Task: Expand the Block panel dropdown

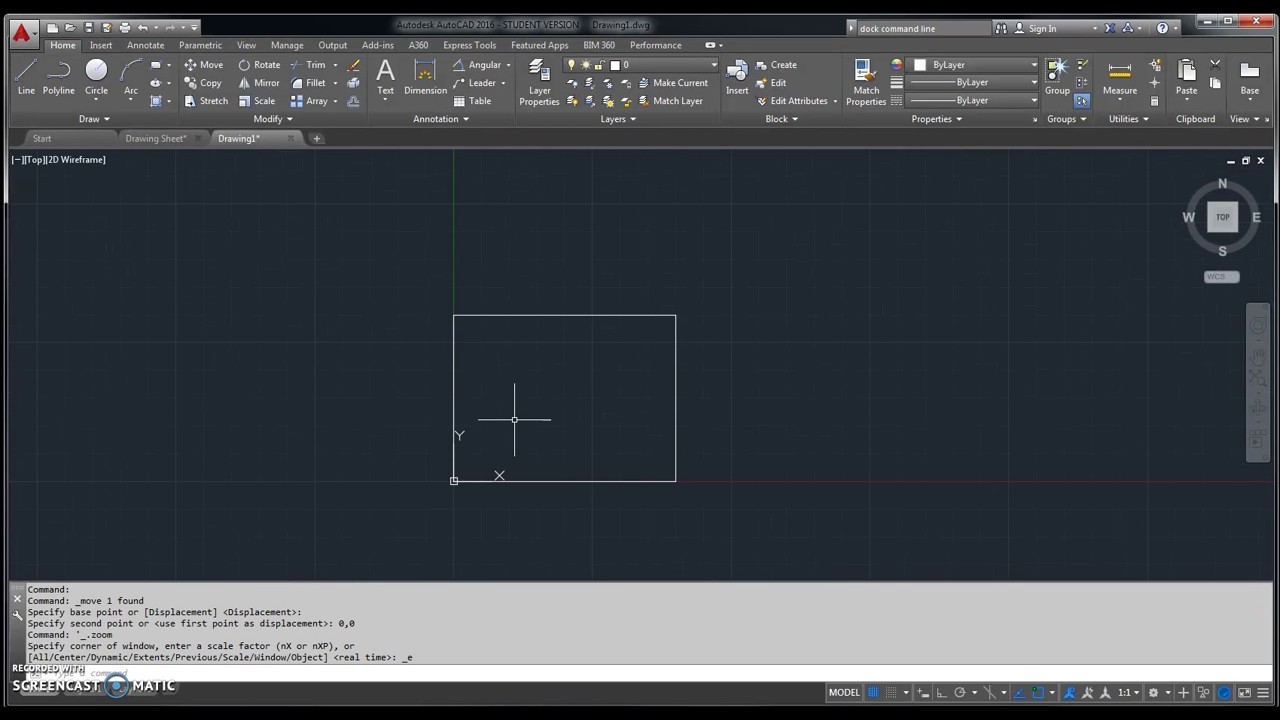Action: pyautogui.click(x=781, y=119)
